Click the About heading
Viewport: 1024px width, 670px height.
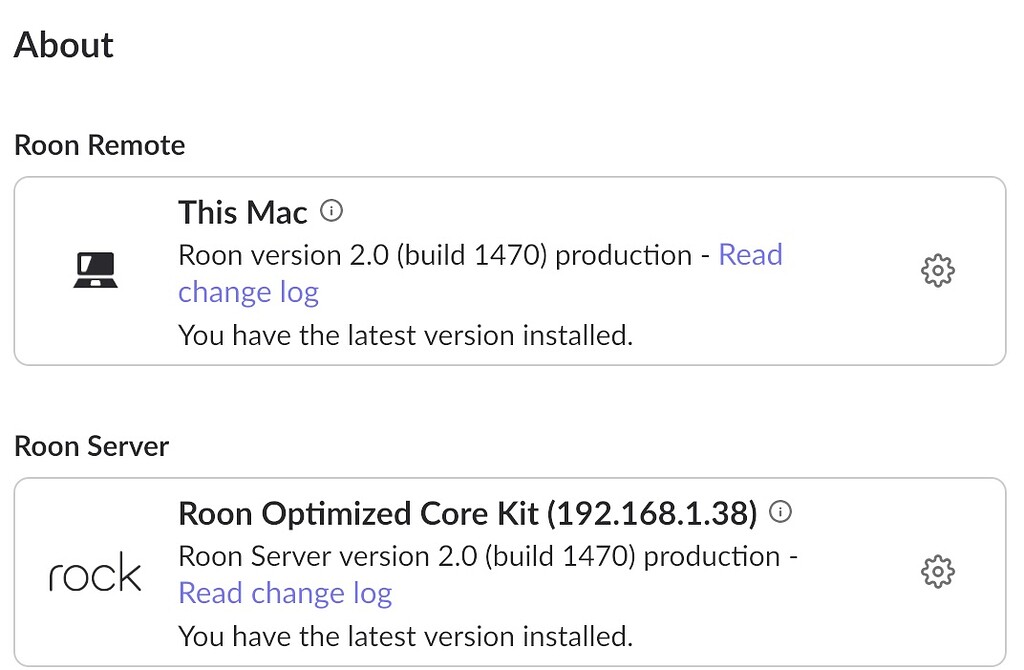coord(63,45)
